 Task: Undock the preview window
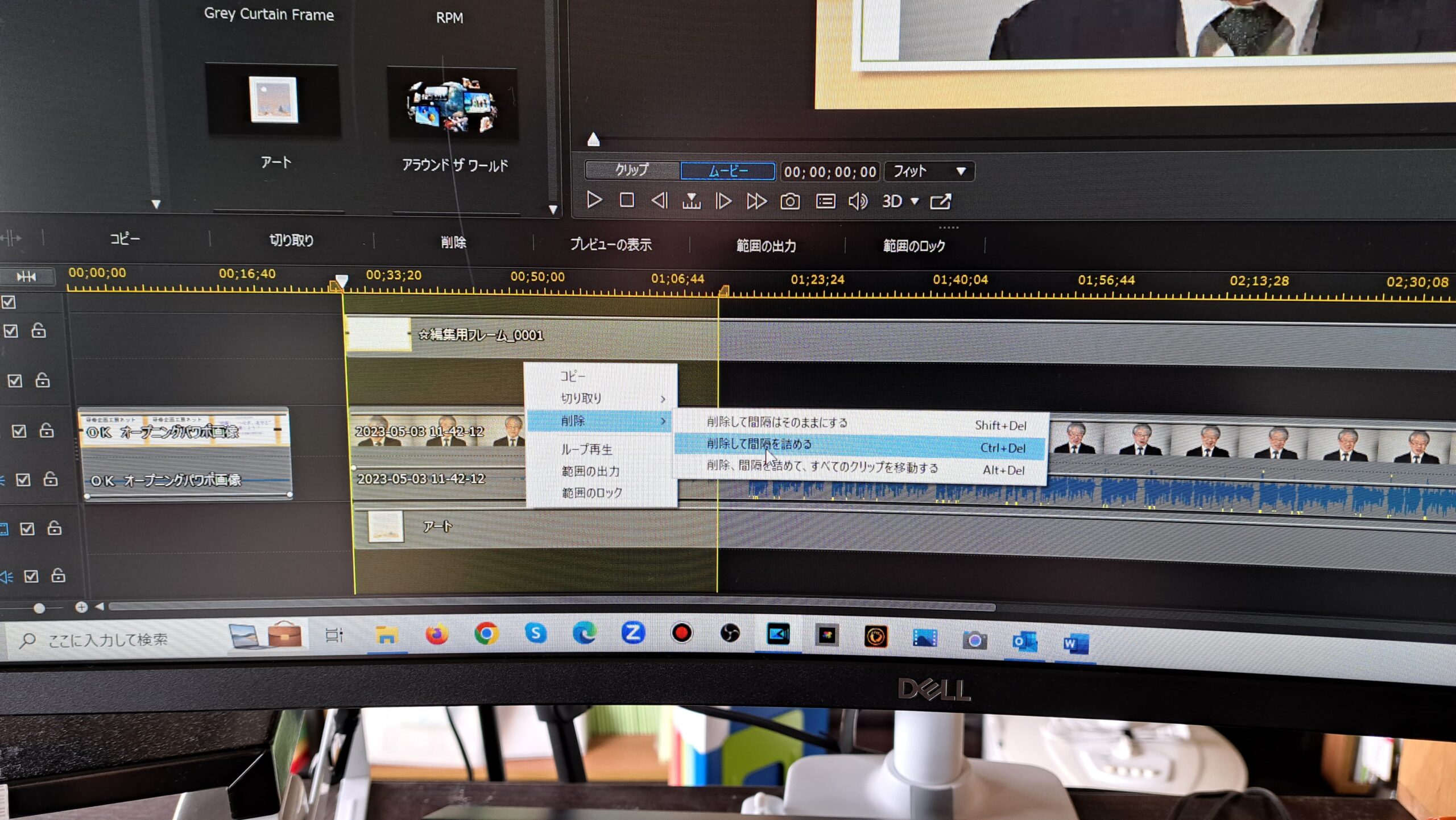point(940,201)
